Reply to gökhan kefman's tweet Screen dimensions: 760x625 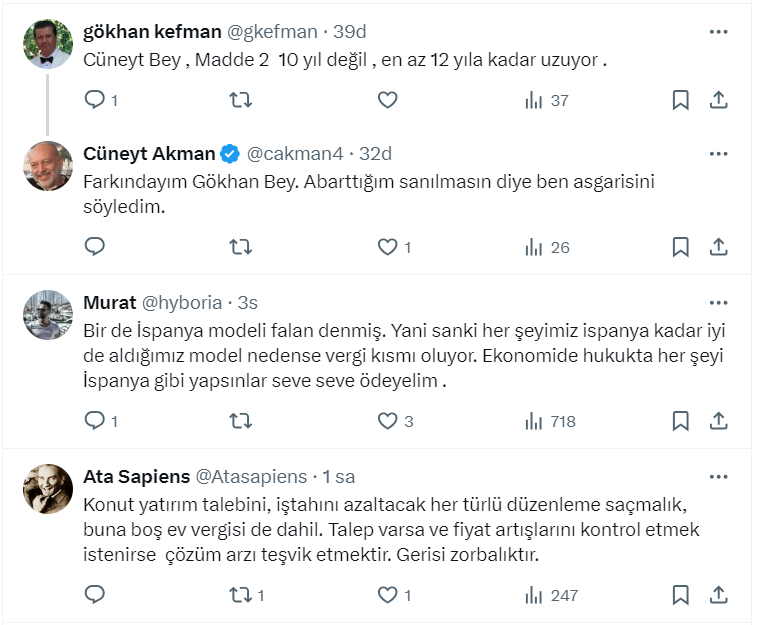coord(95,100)
